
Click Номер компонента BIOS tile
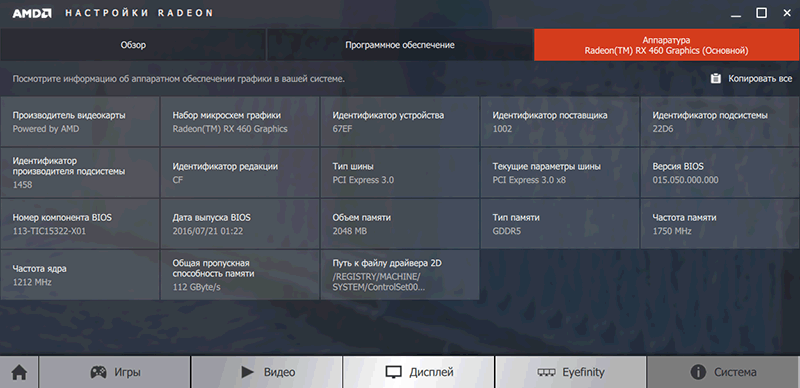80,224
